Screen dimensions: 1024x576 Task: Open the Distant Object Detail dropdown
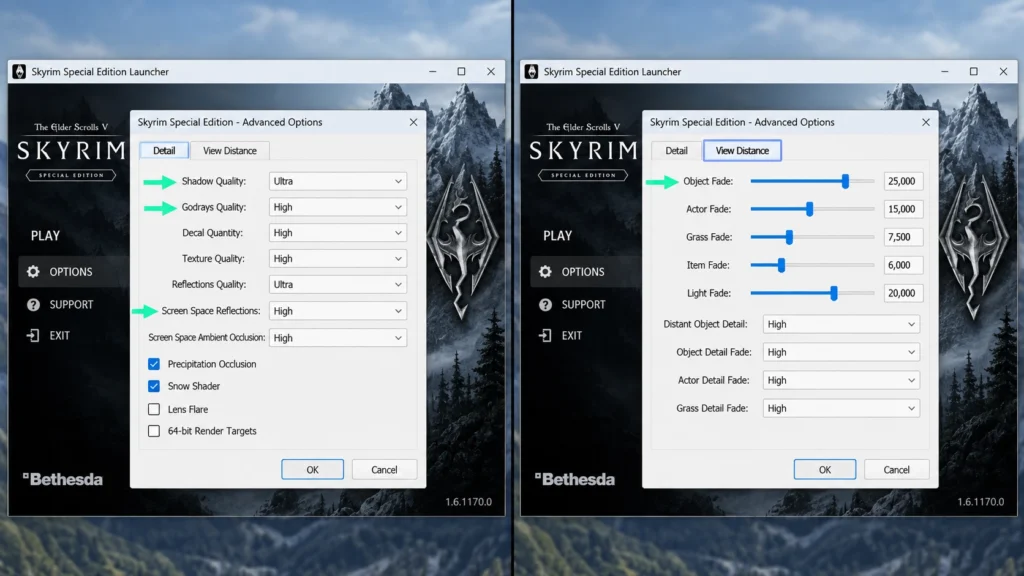pyautogui.click(x=841, y=324)
